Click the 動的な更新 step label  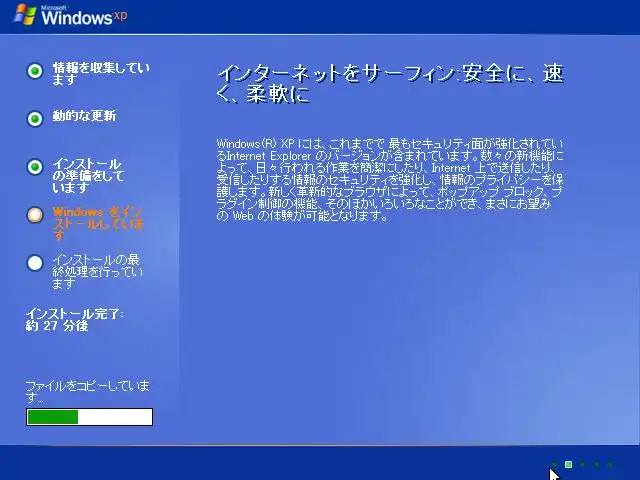click(x=84, y=116)
